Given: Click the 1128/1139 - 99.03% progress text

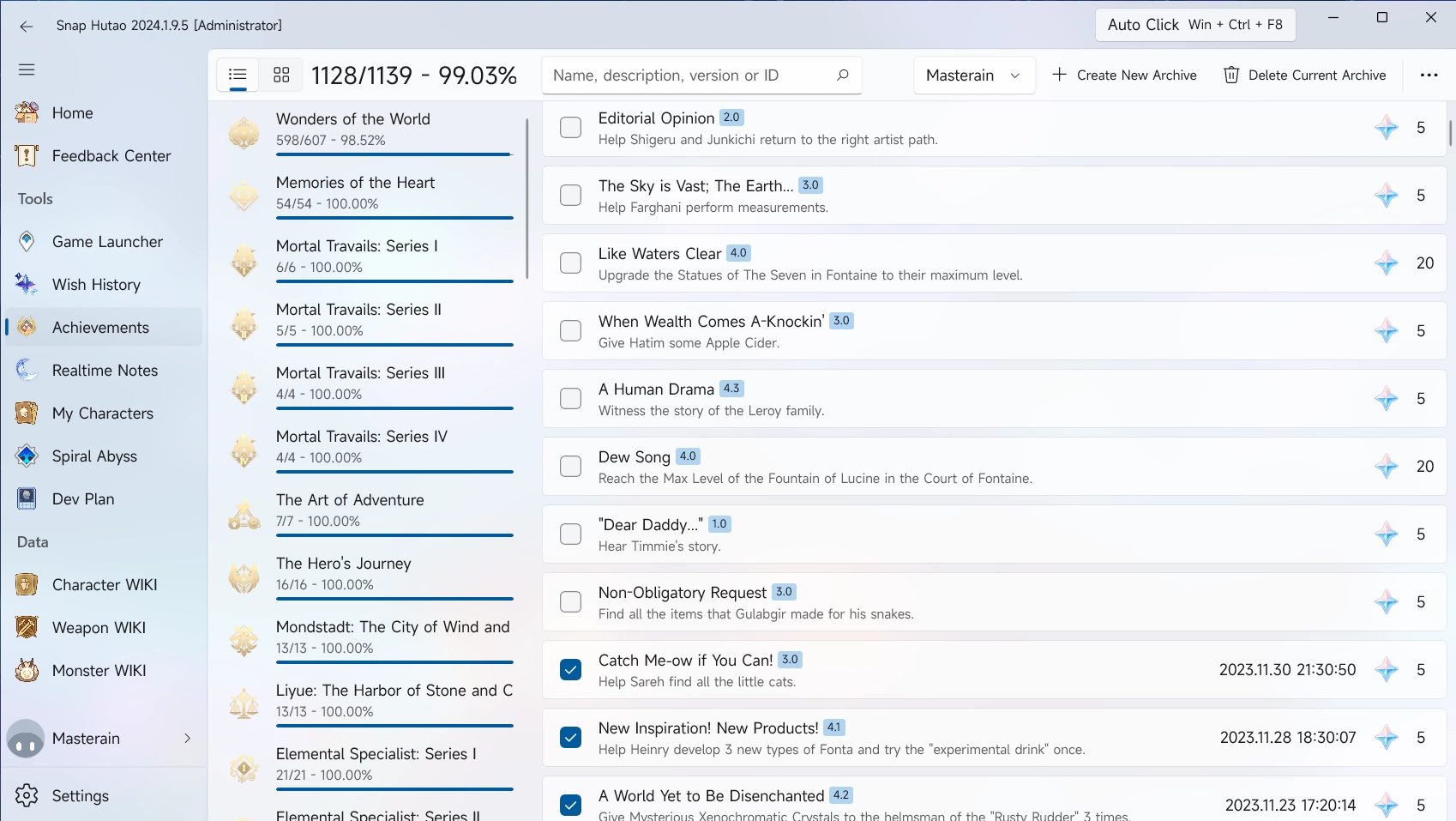Looking at the screenshot, I should 414,75.
